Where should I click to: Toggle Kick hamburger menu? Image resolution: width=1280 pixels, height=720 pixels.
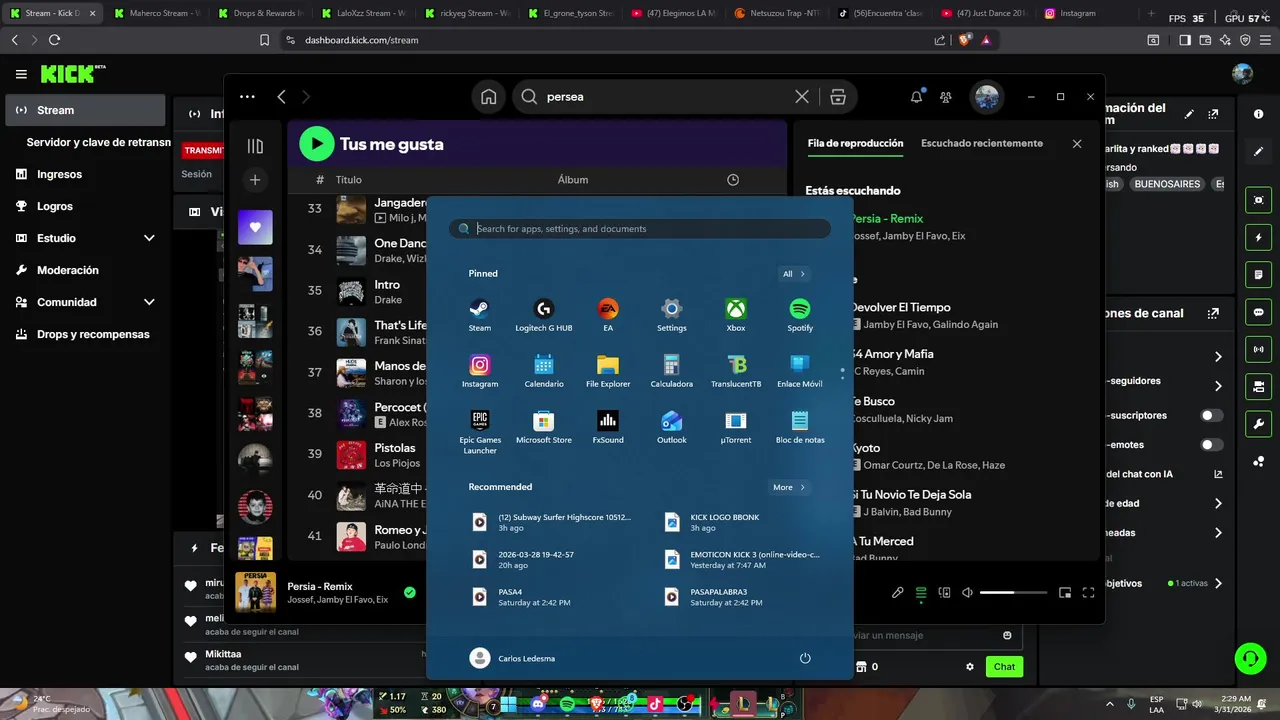tap(21, 74)
